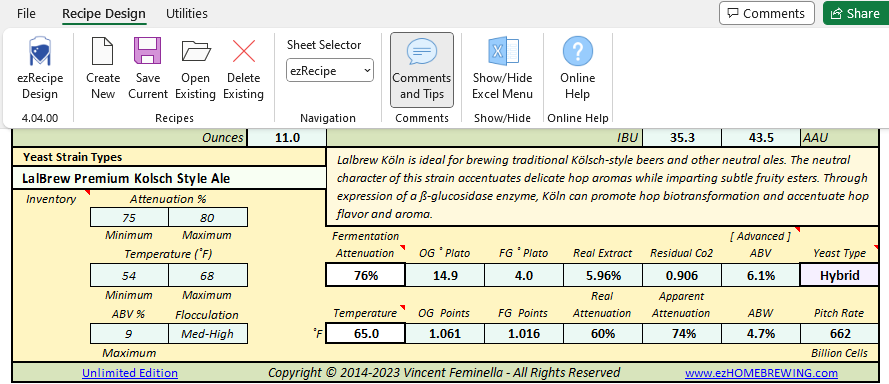This screenshot has height=384, width=889.
Task: Click OG Points value 1.061
Action: point(444,334)
